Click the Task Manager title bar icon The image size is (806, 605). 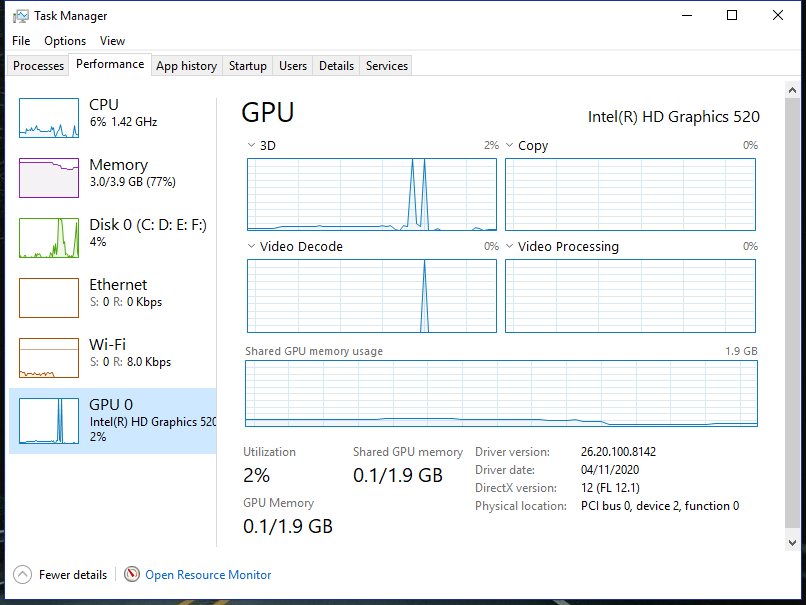coord(21,16)
